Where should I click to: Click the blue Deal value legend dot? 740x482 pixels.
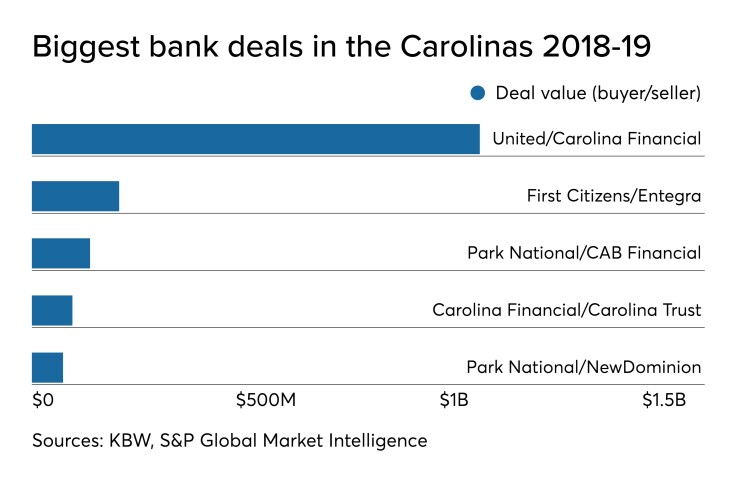click(x=477, y=94)
